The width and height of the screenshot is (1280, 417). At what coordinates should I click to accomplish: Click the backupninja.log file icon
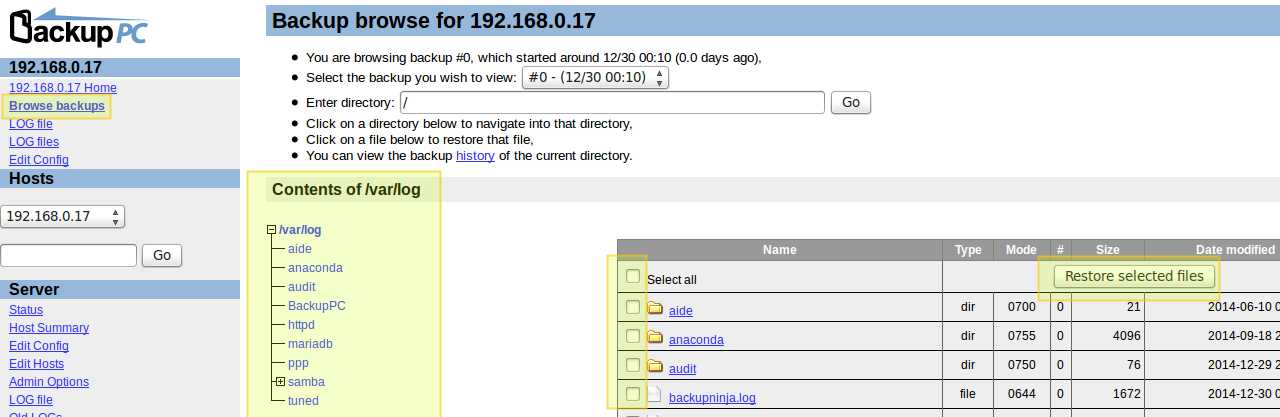(x=655, y=395)
